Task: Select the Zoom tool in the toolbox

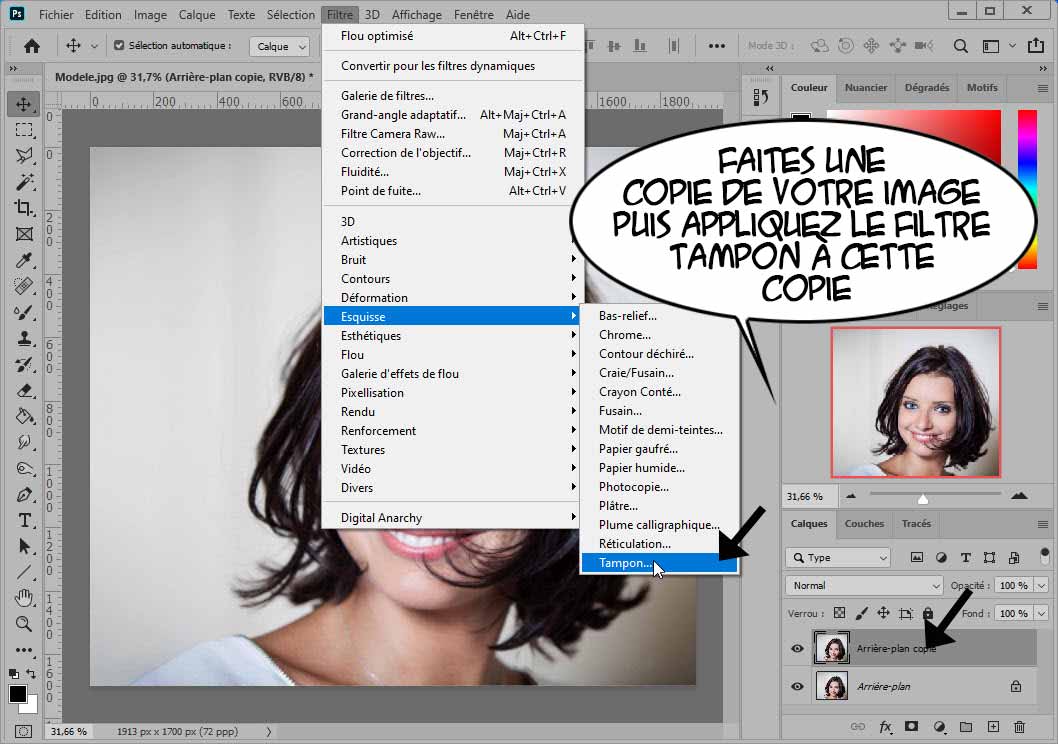Action: (24, 624)
